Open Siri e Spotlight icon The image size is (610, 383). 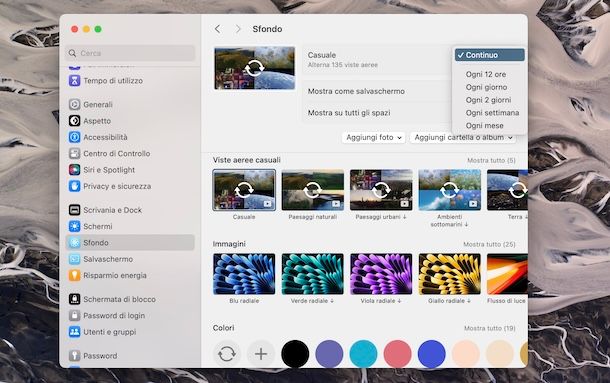click(x=74, y=170)
